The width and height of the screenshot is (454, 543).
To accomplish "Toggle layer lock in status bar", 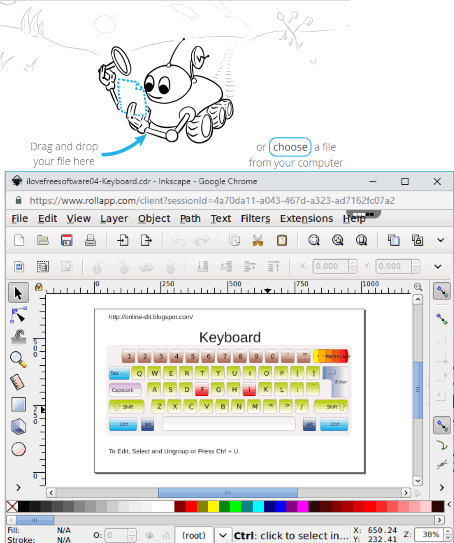I will 166,535.
